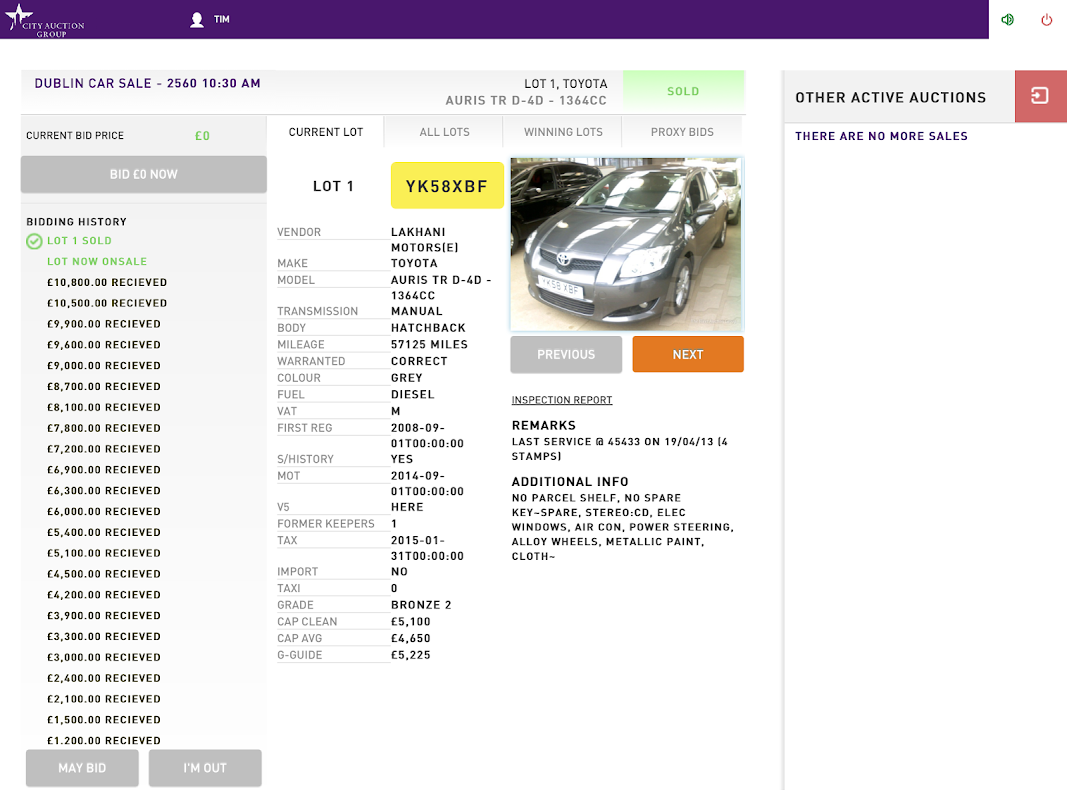The height and width of the screenshot is (800, 1067).
Task: Click the May Bid button
Action: point(82,768)
